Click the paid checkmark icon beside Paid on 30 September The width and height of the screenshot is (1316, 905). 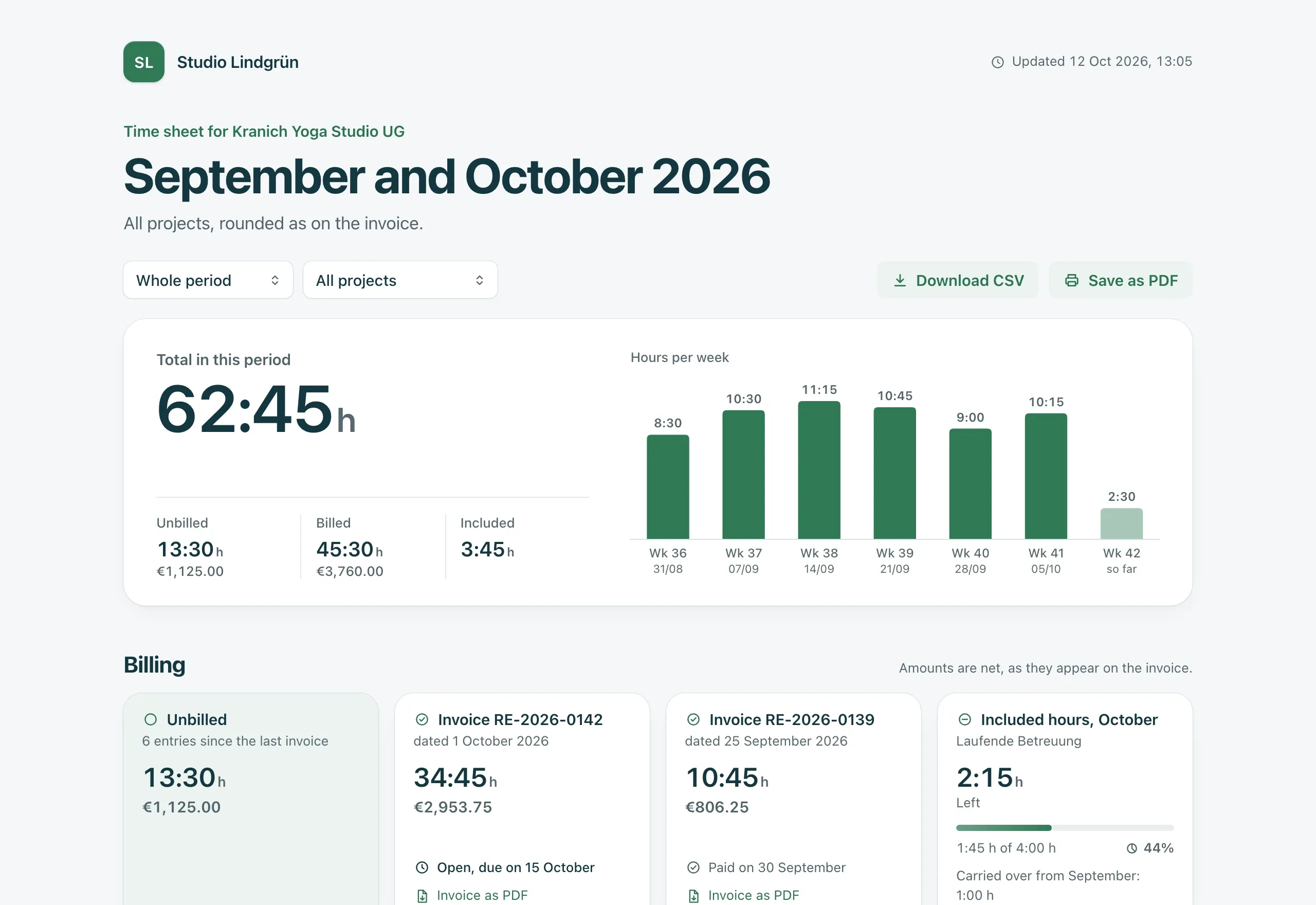click(693, 867)
